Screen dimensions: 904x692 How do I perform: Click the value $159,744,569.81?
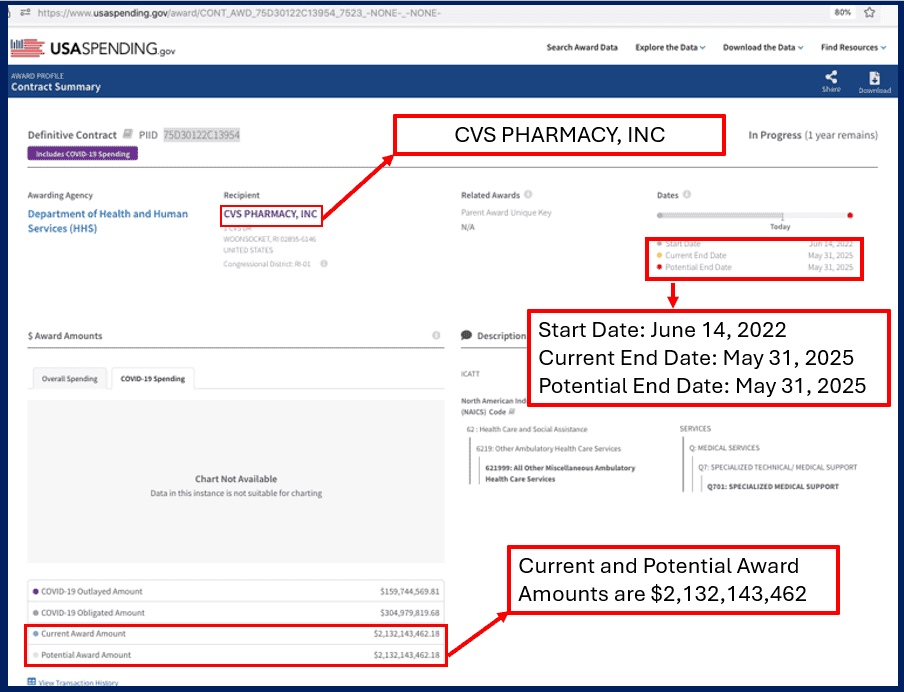pyautogui.click(x=409, y=591)
